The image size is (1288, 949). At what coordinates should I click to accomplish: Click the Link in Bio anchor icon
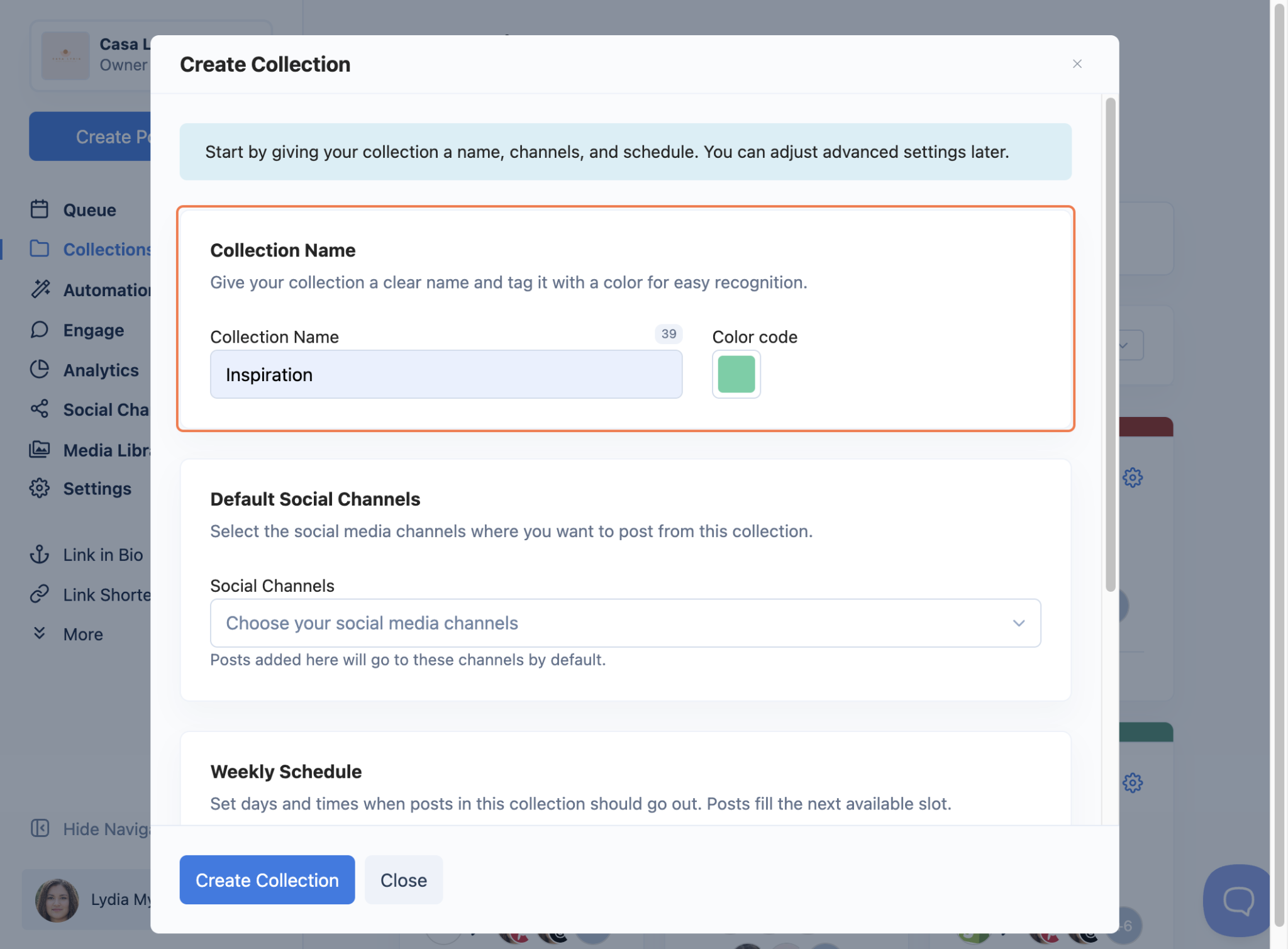(40, 554)
